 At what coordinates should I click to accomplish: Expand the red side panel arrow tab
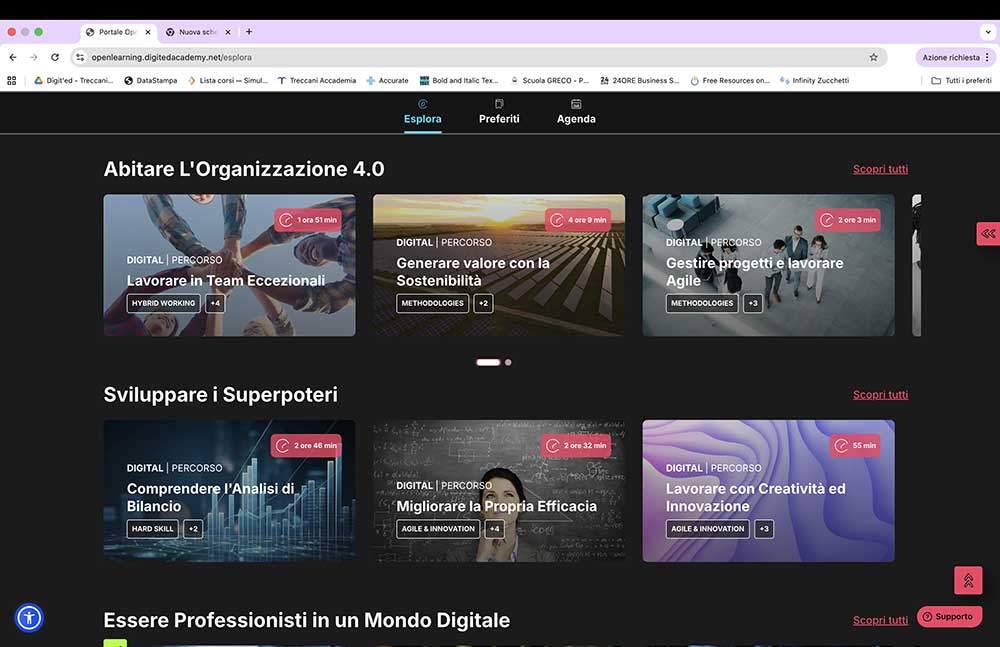tap(987, 233)
